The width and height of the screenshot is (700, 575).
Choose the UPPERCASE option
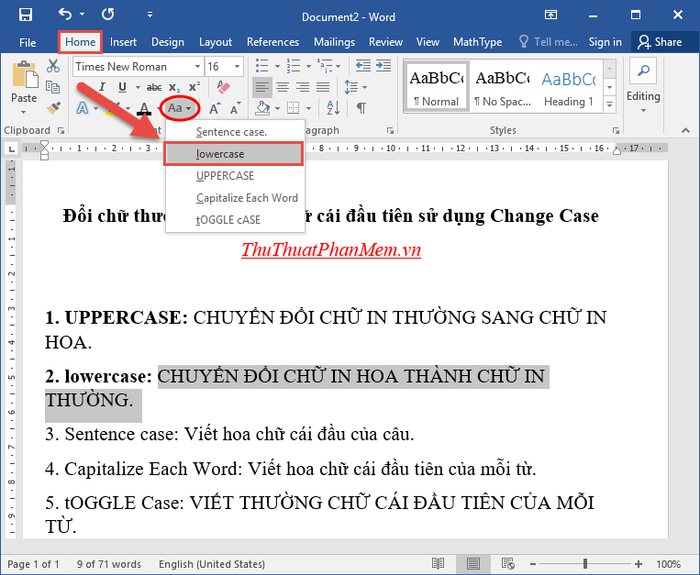click(235, 176)
